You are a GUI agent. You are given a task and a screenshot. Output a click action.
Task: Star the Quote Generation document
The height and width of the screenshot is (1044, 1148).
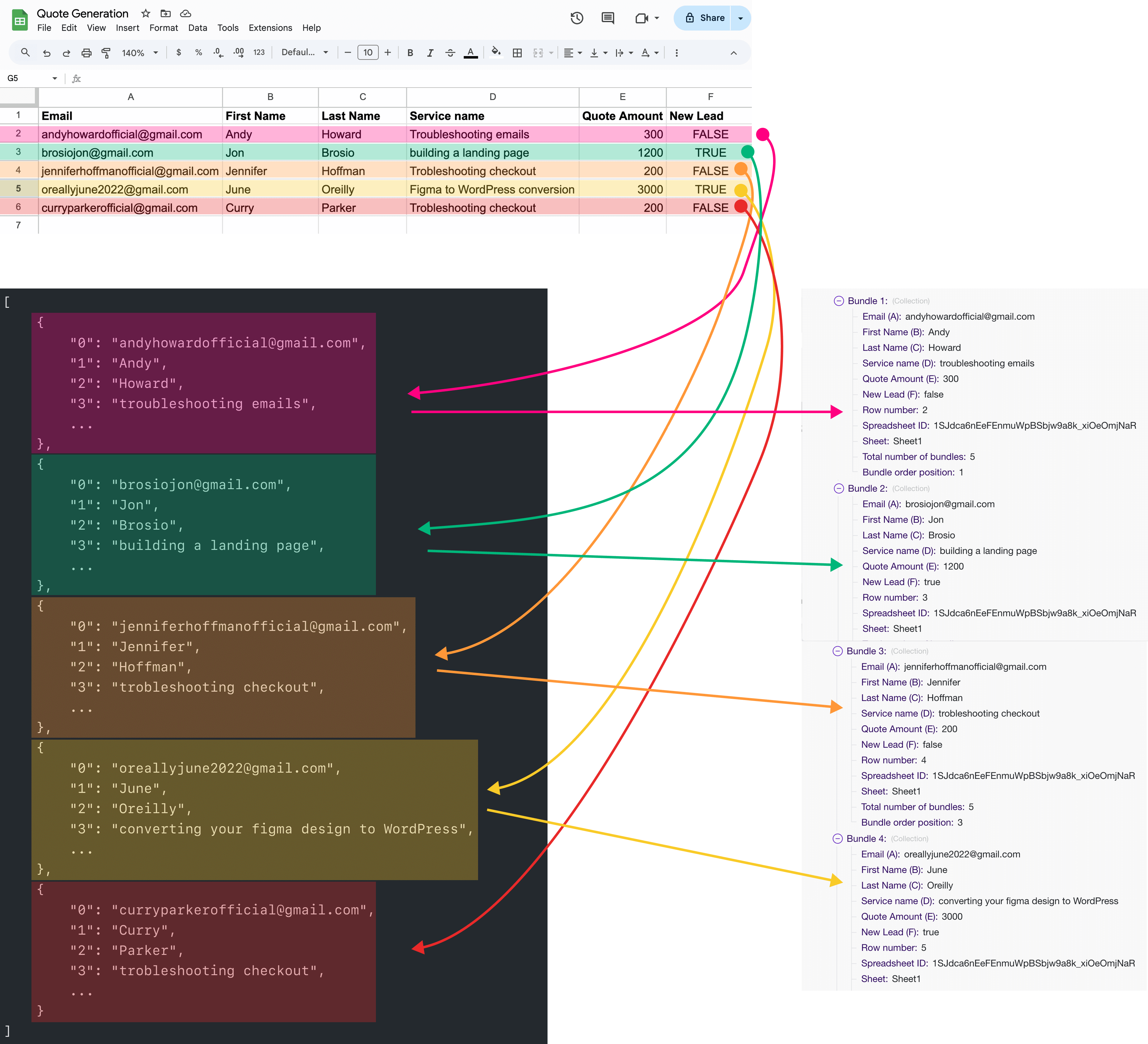coord(146,13)
